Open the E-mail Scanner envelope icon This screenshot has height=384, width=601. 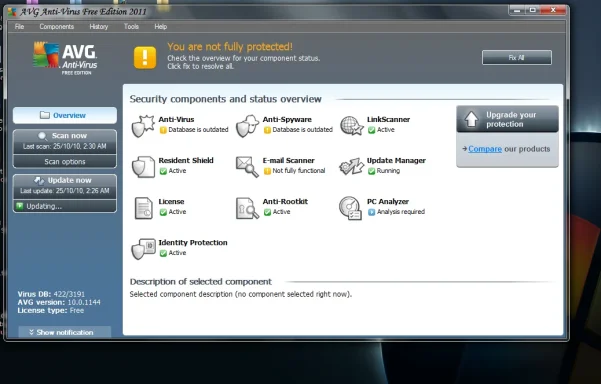click(x=247, y=167)
